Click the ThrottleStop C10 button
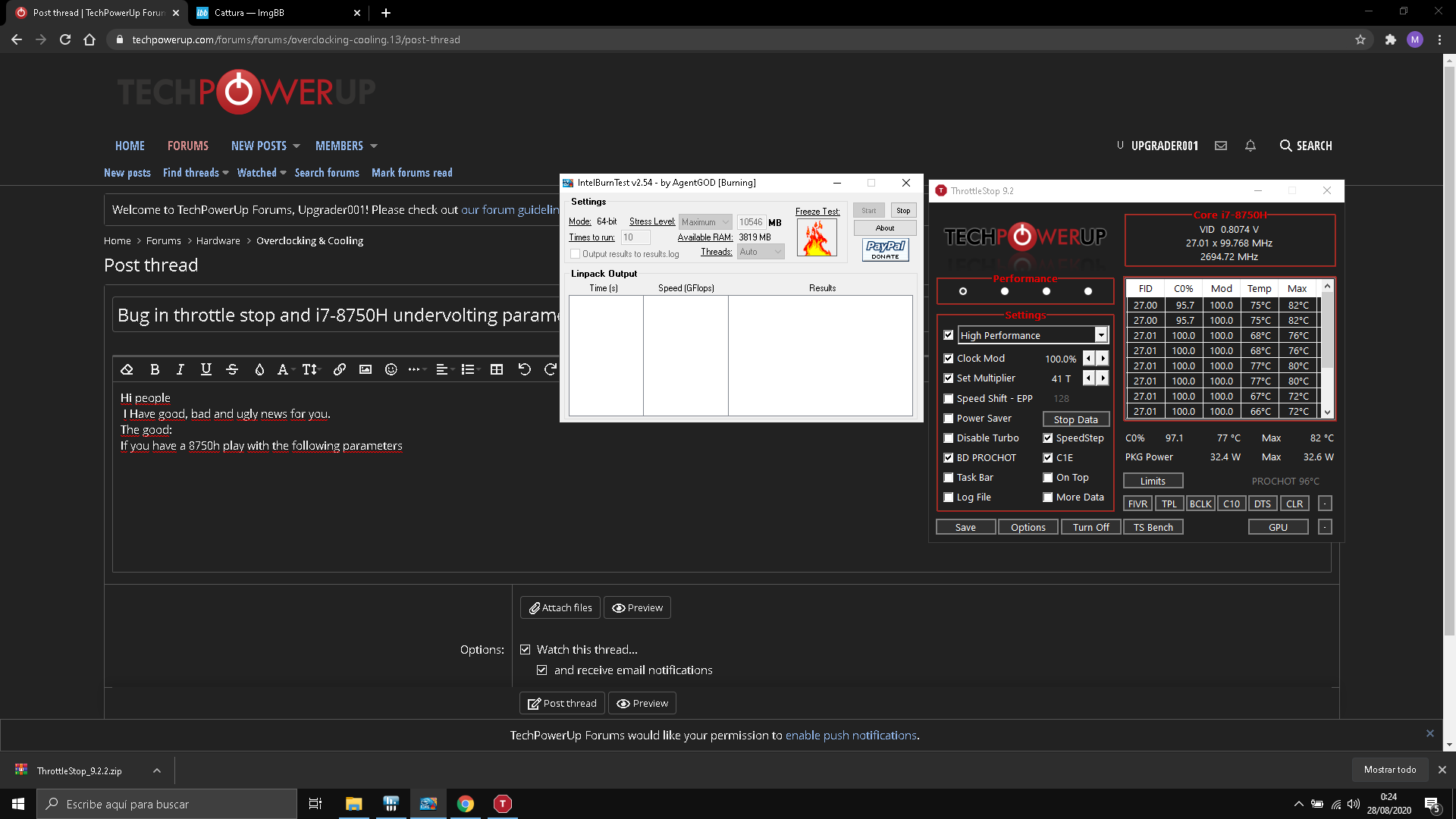The image size is (1456, 819). tap(1231, 503)
